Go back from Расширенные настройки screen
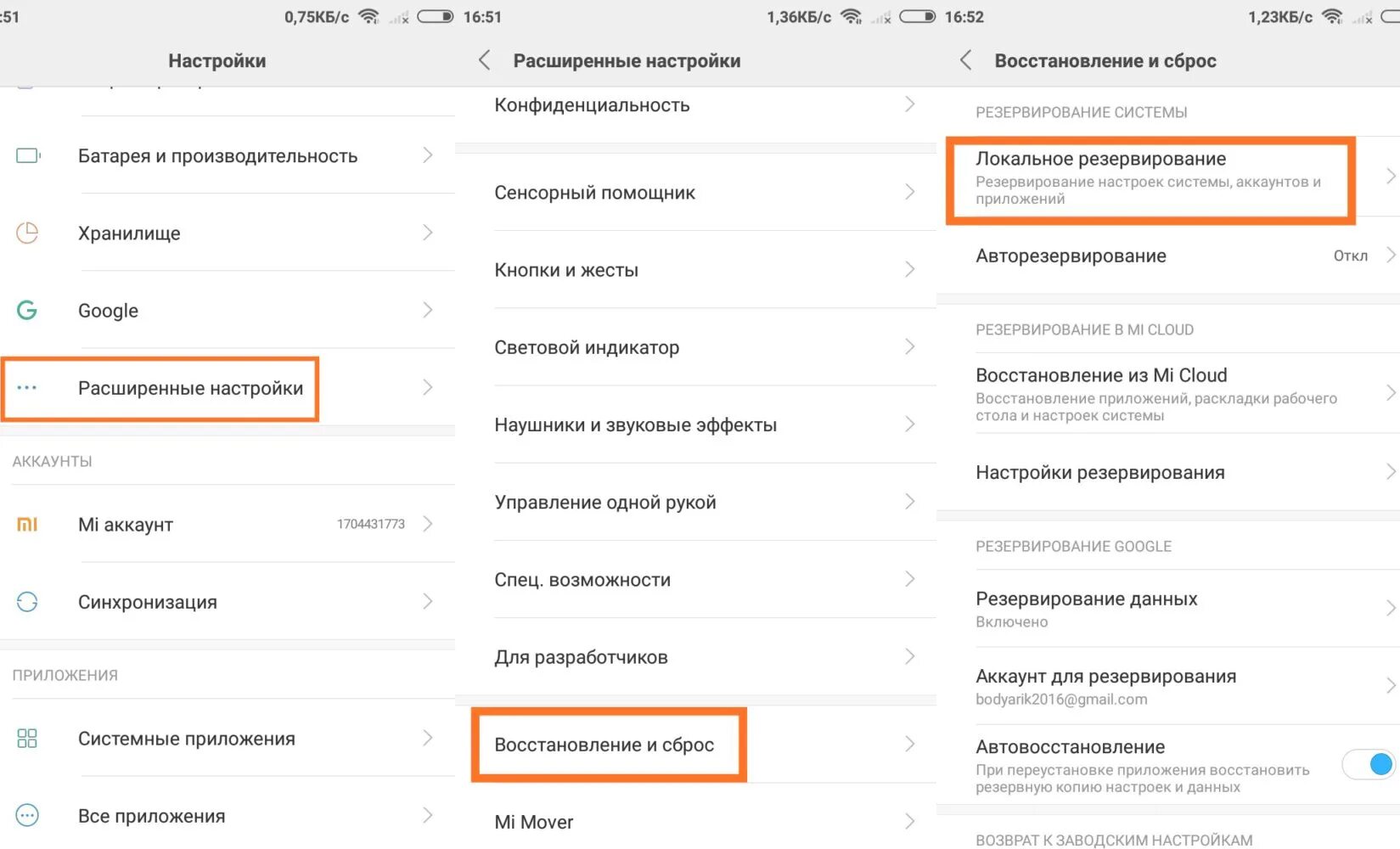Image resolution: width=1400 pixels, height=849 pixels. 485,60
